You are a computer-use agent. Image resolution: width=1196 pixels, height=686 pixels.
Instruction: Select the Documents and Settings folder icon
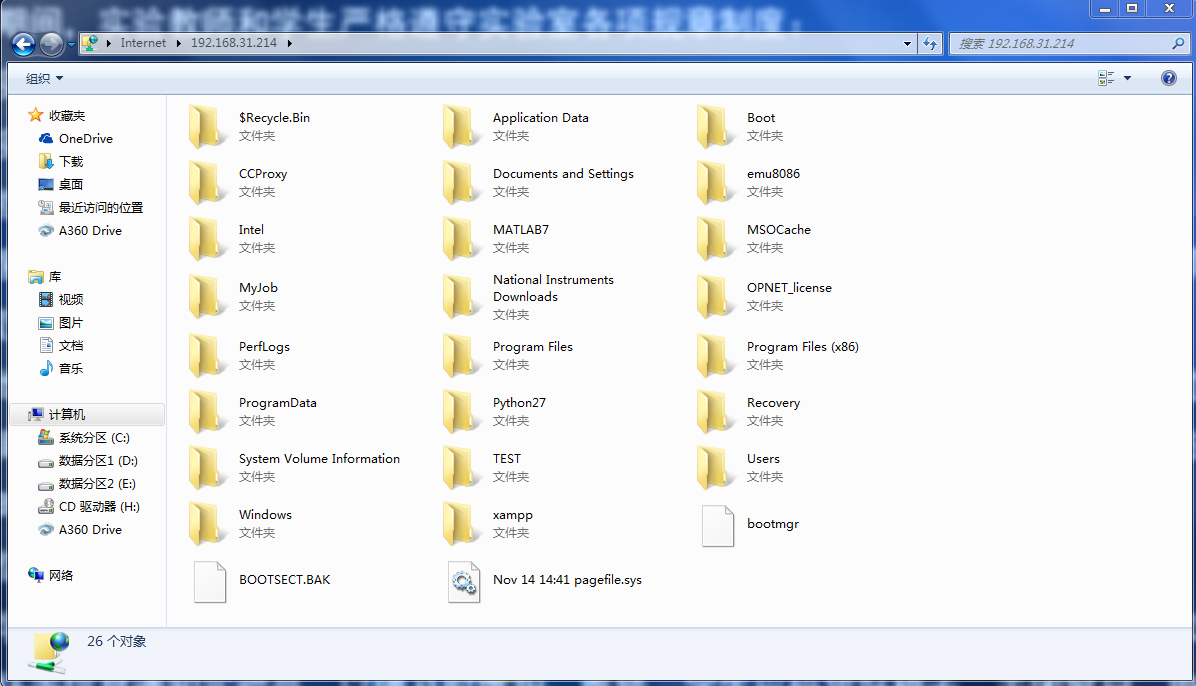click(461, 182)
